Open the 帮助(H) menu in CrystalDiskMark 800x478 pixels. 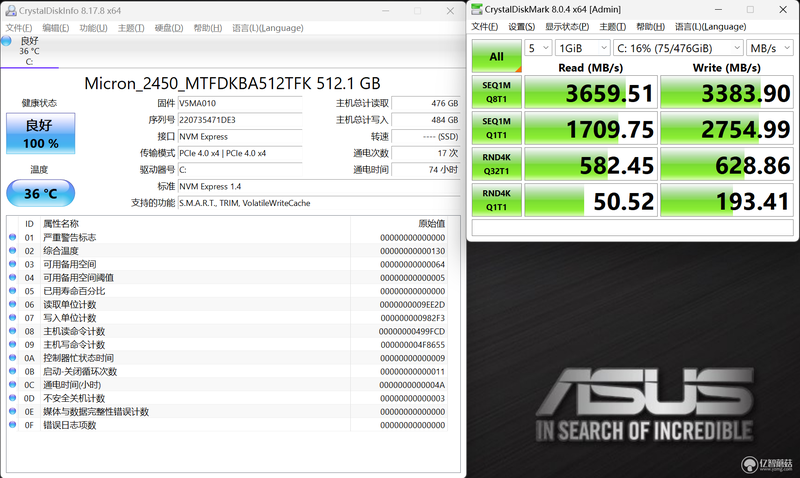click(x=651, y=27)
